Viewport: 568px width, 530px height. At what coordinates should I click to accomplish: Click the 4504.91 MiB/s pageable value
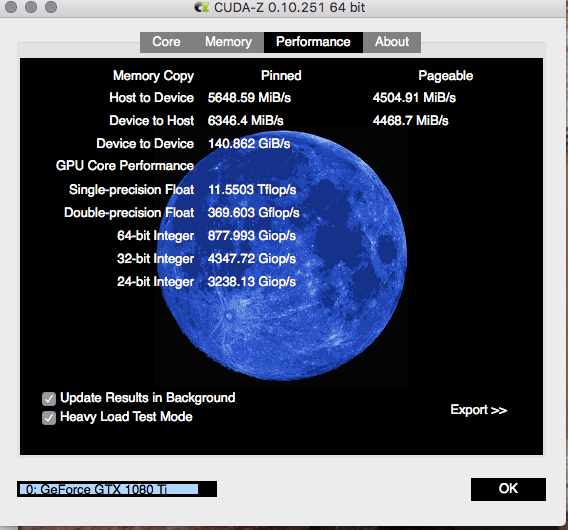click(414, 98)
